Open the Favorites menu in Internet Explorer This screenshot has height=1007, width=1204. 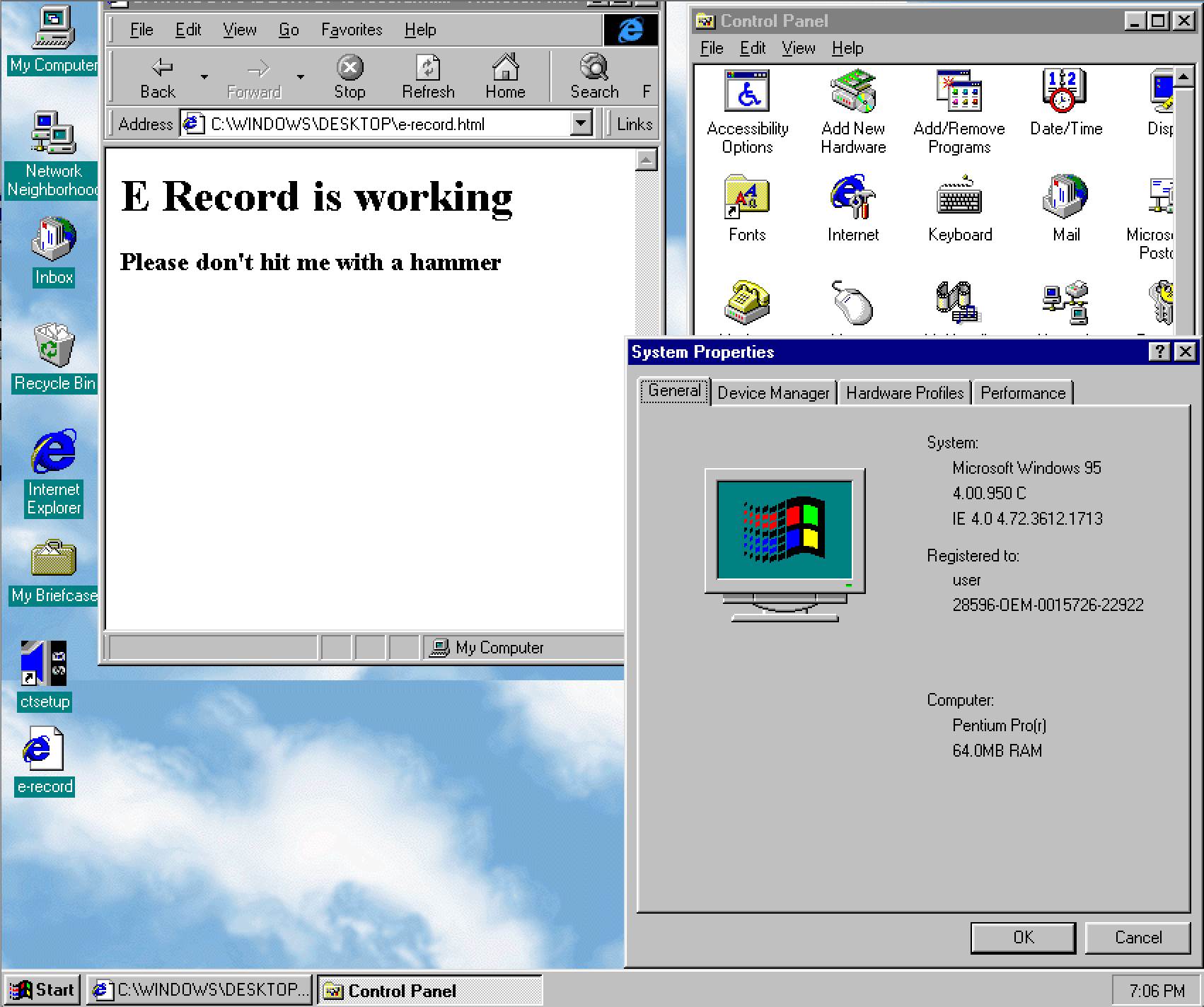(x=351, y=30)
